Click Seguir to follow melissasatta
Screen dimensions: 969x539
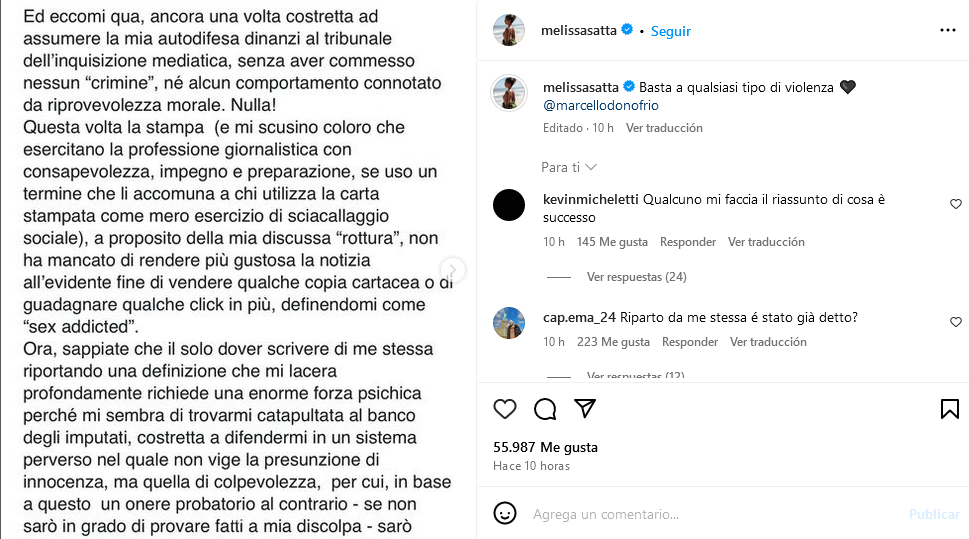[x=671, y=31]
